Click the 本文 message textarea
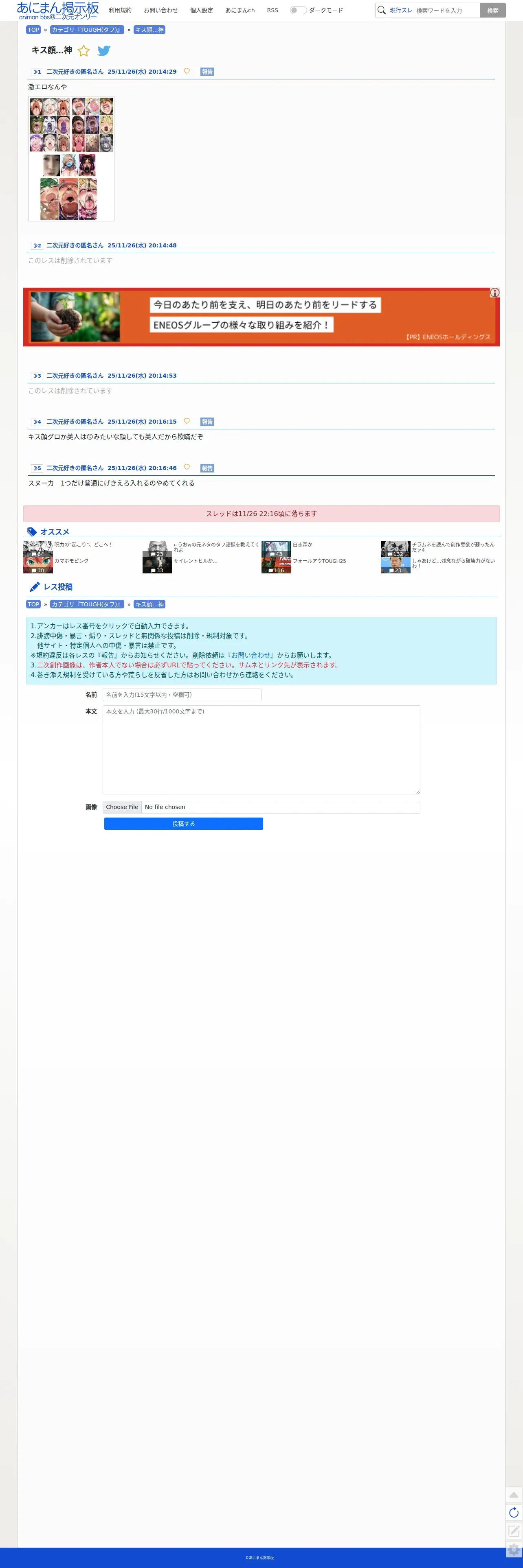 click(261, 750)
